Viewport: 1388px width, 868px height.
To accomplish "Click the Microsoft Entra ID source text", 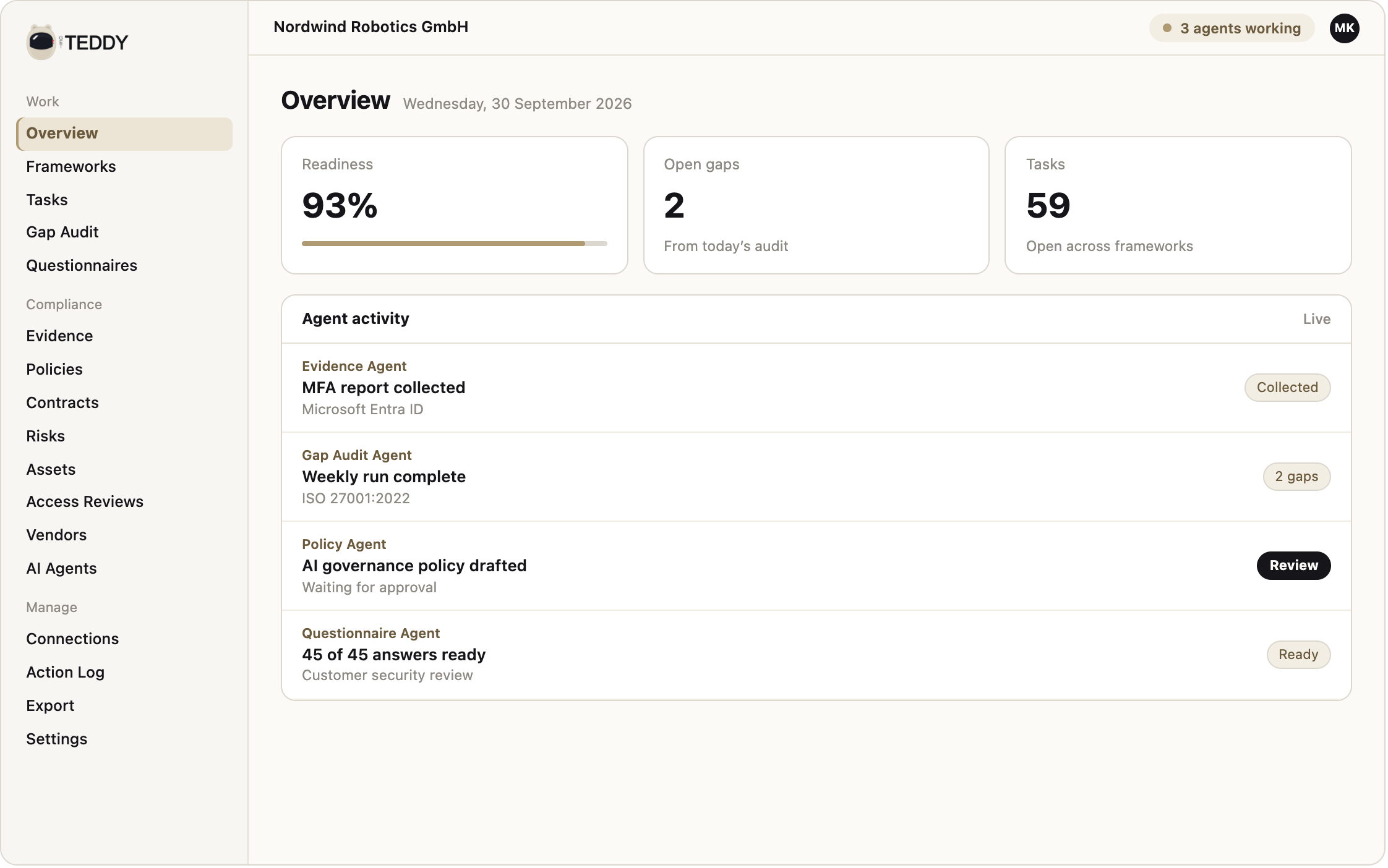I will coord(362,409).
